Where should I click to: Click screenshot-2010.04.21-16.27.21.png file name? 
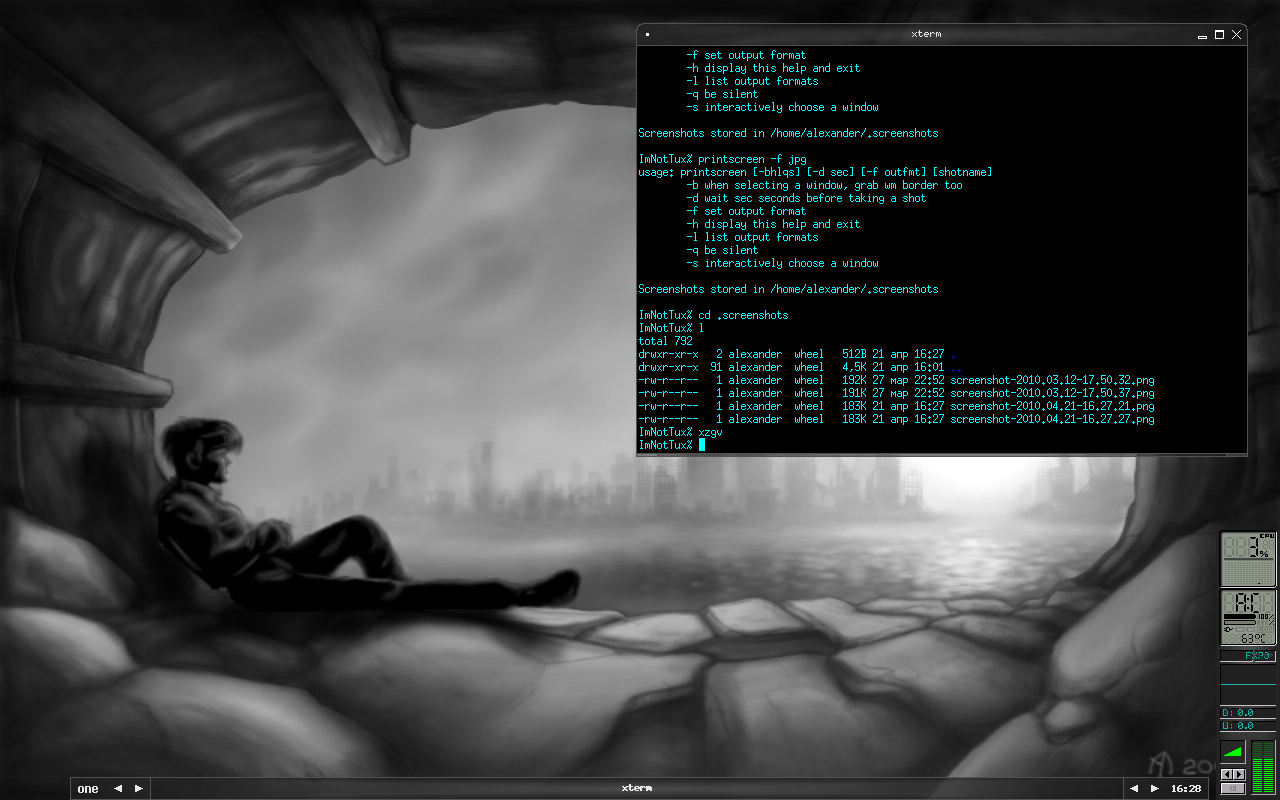1053,406
